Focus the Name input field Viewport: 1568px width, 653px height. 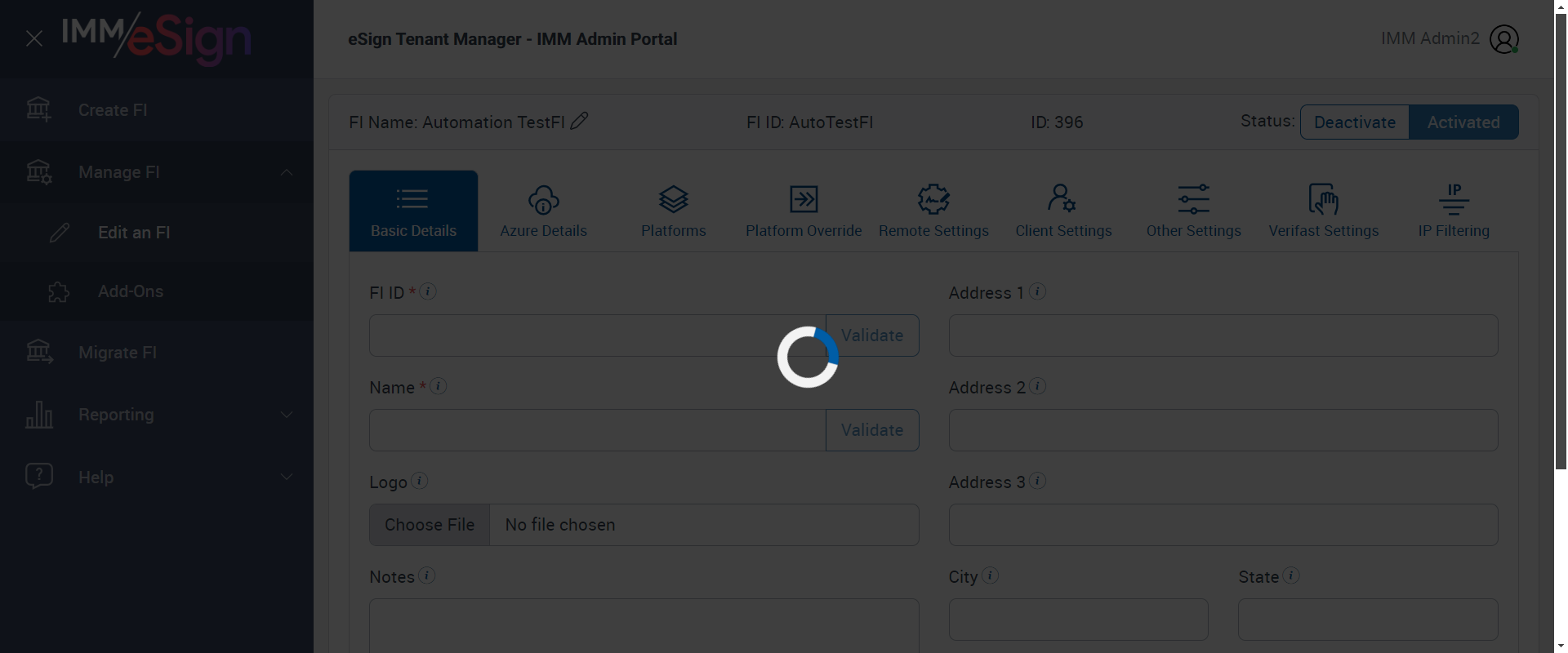pyautogui.click(x=598, y=430)
